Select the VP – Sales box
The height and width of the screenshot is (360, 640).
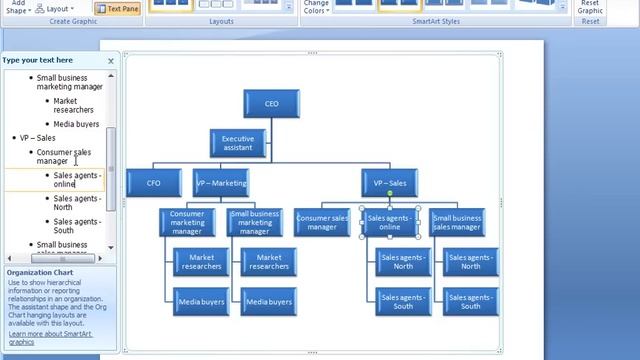390,183
